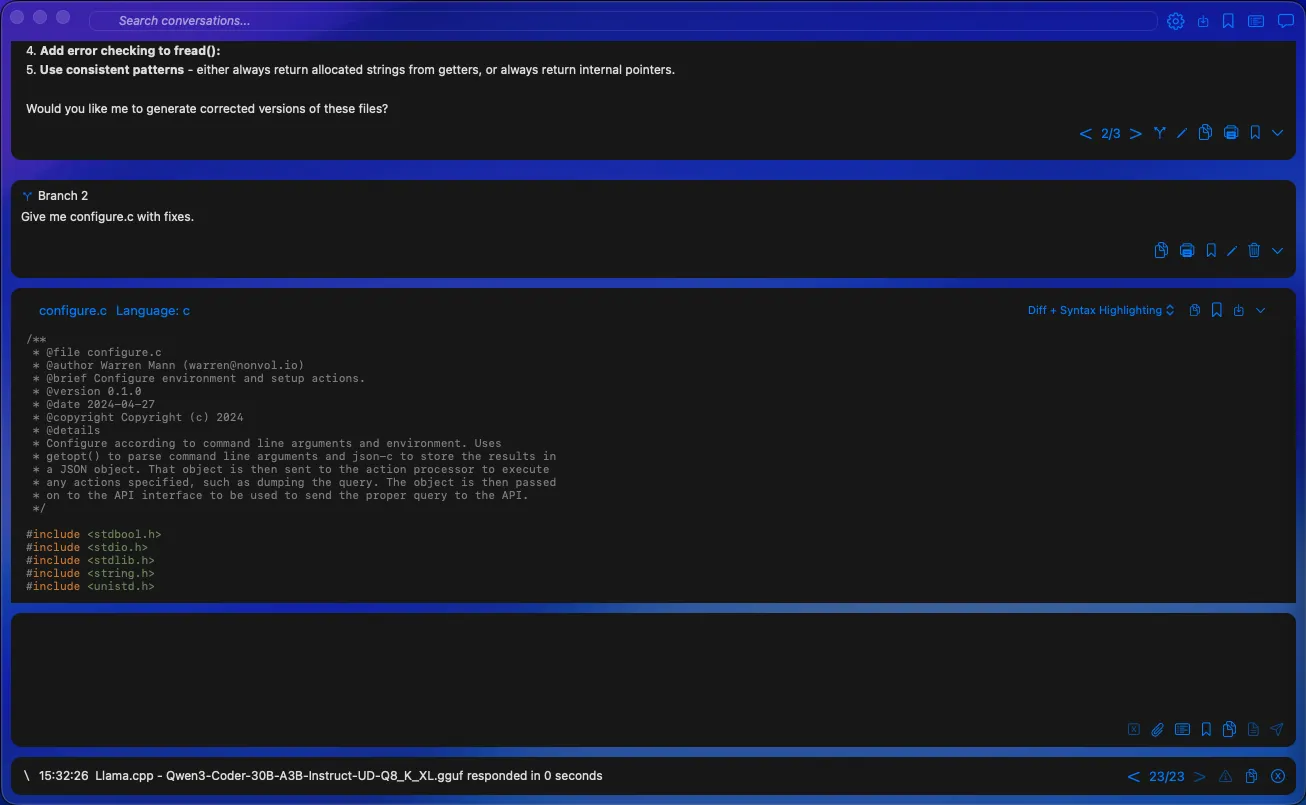Go to previous status message of 23/23
Image resolution: width=1306 pixels, height=805 pixels.
1133,776
